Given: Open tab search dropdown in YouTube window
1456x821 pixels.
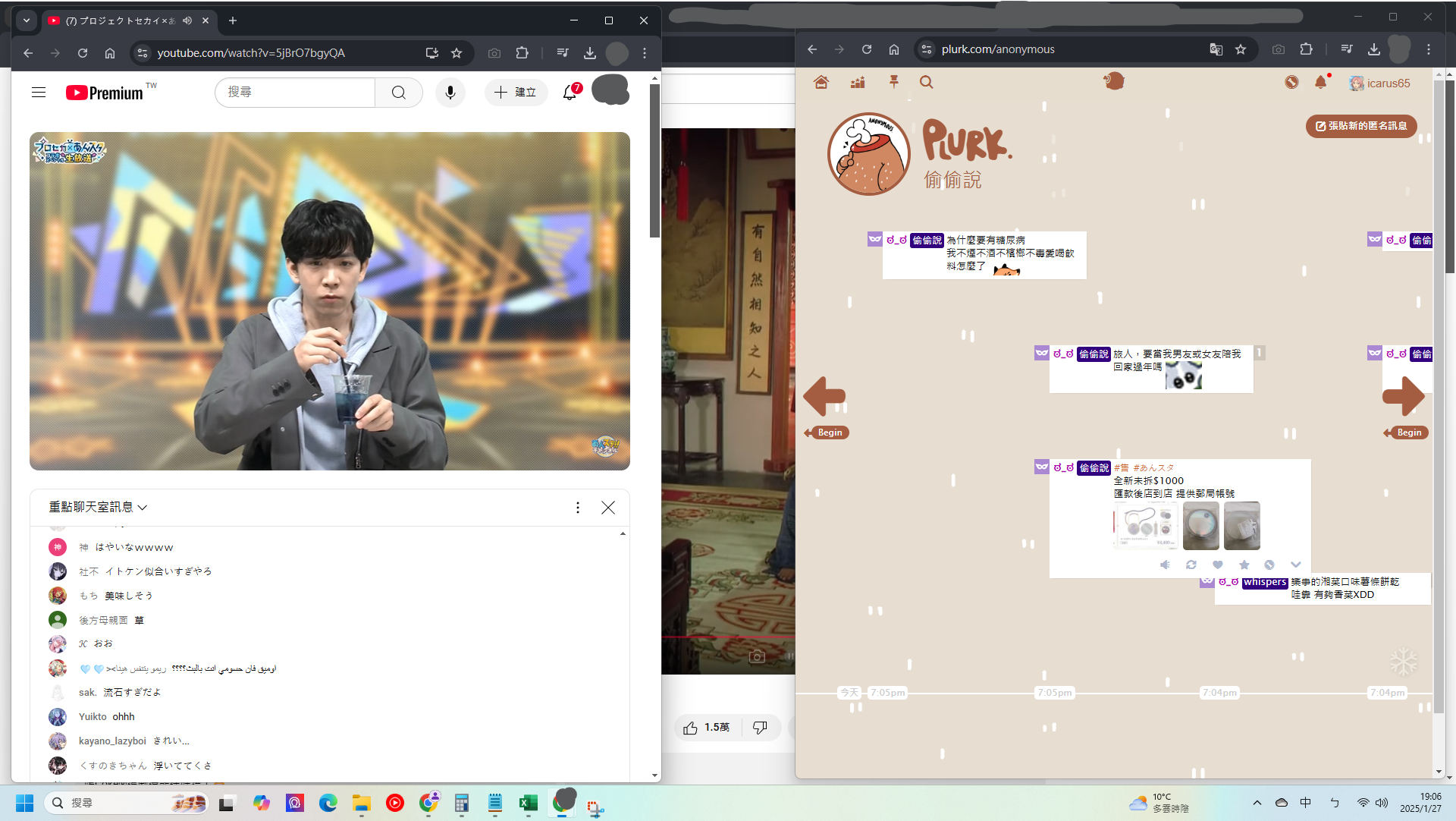Looking at the screenshot, I should point(27,20).
